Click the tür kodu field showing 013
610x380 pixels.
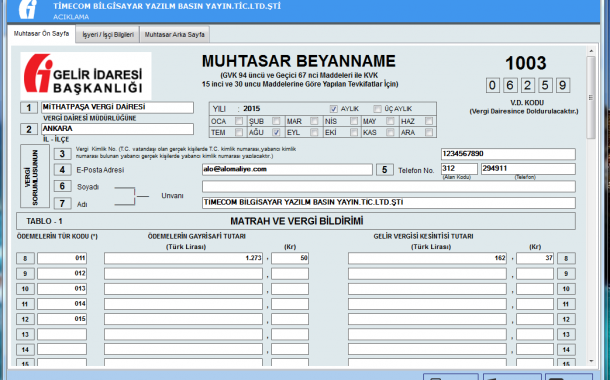tap(62, 289)
